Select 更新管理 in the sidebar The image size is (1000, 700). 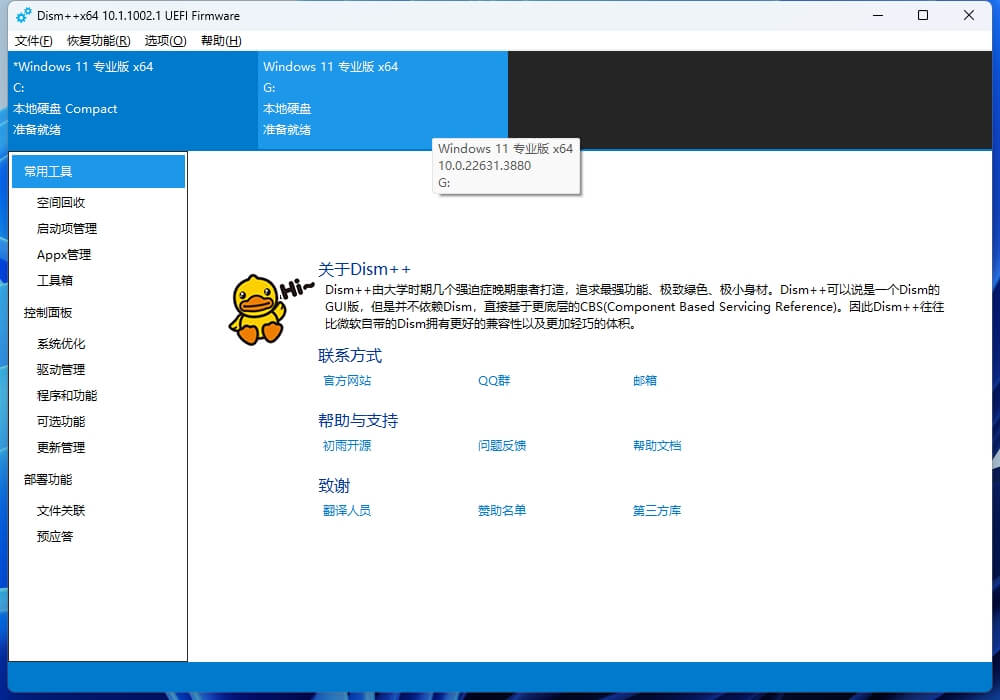[x=61, y=448]
